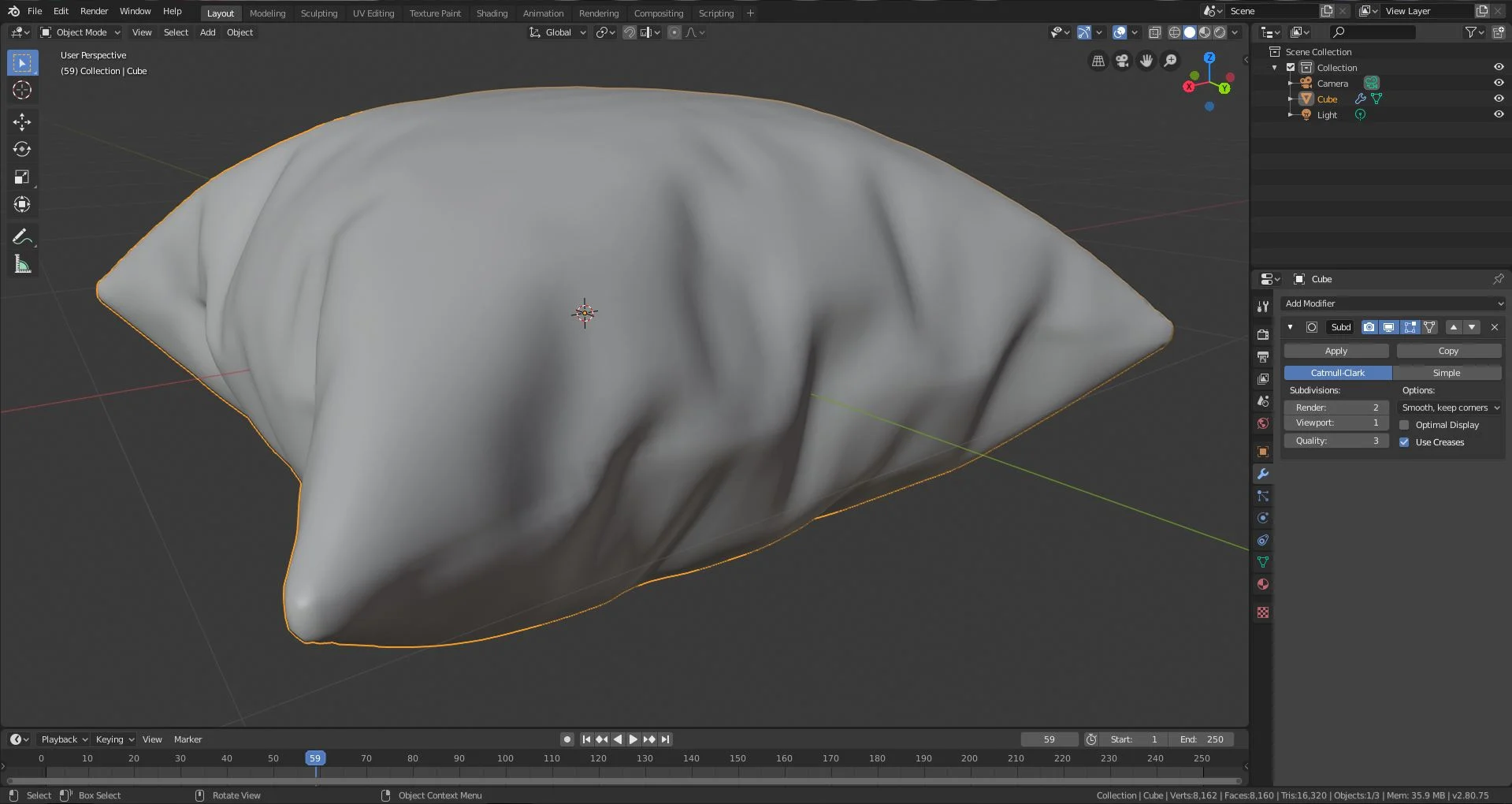Viewport: 1512px width, 804px height.
Task: Copy the subdivision modifier
Action: tap(1449, 351)
